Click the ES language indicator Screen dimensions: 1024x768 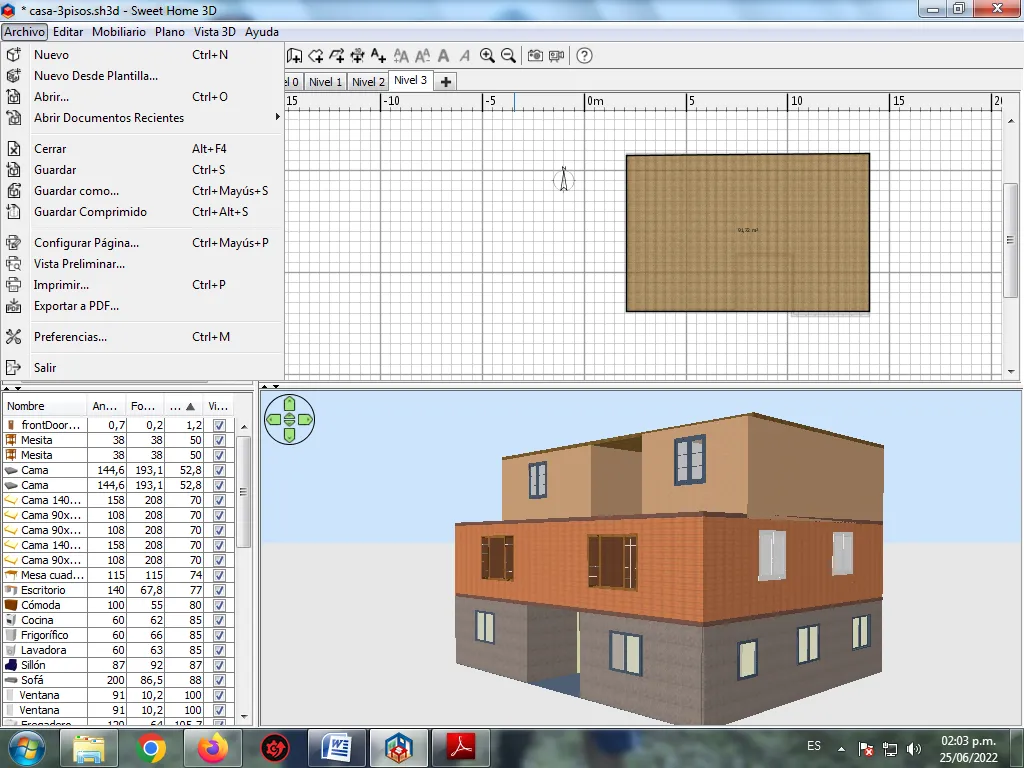point(814,746)
